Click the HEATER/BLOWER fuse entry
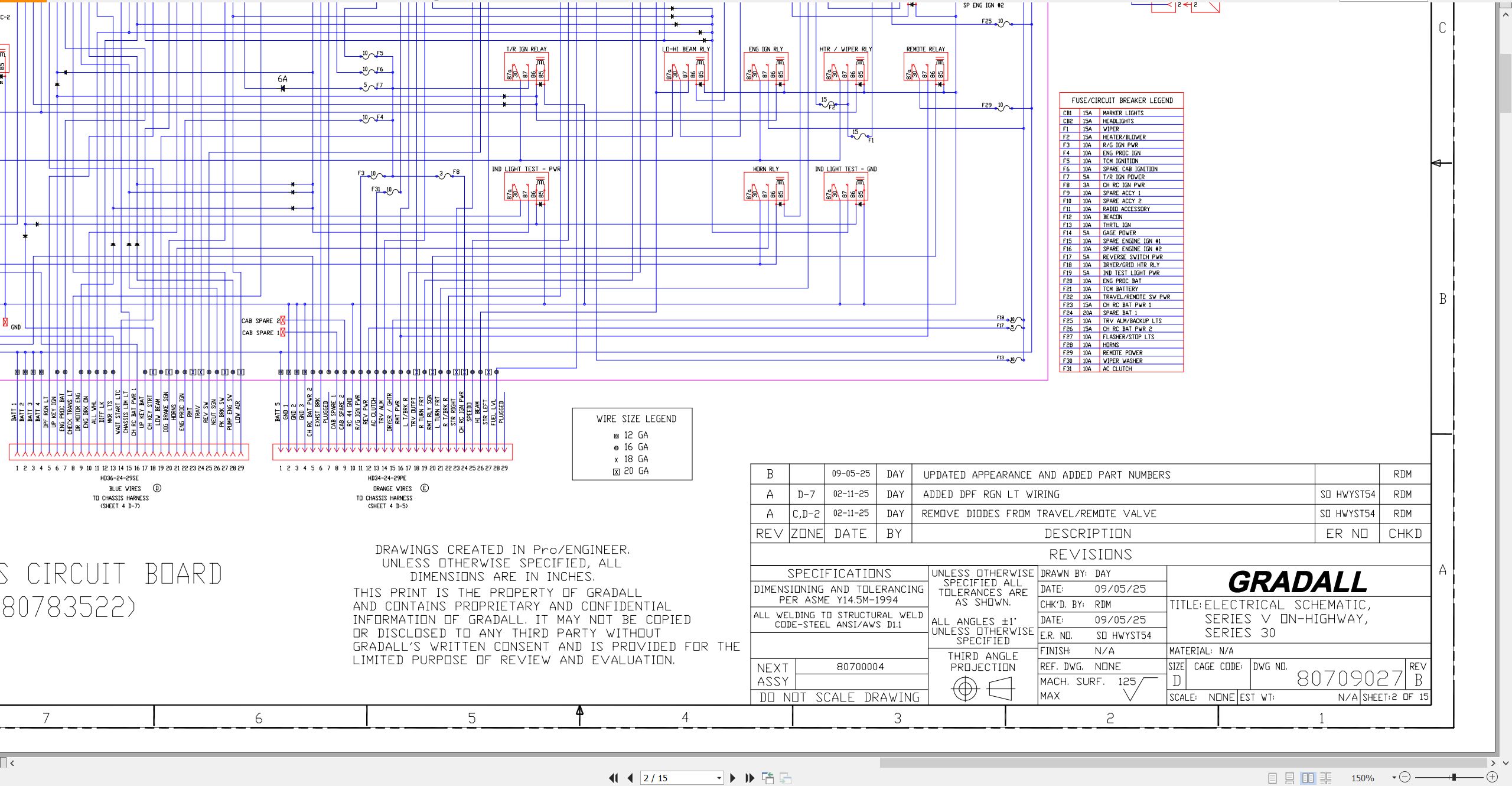The height and width of the screenshot is (786, 1512). click(x=1122, y=137)
